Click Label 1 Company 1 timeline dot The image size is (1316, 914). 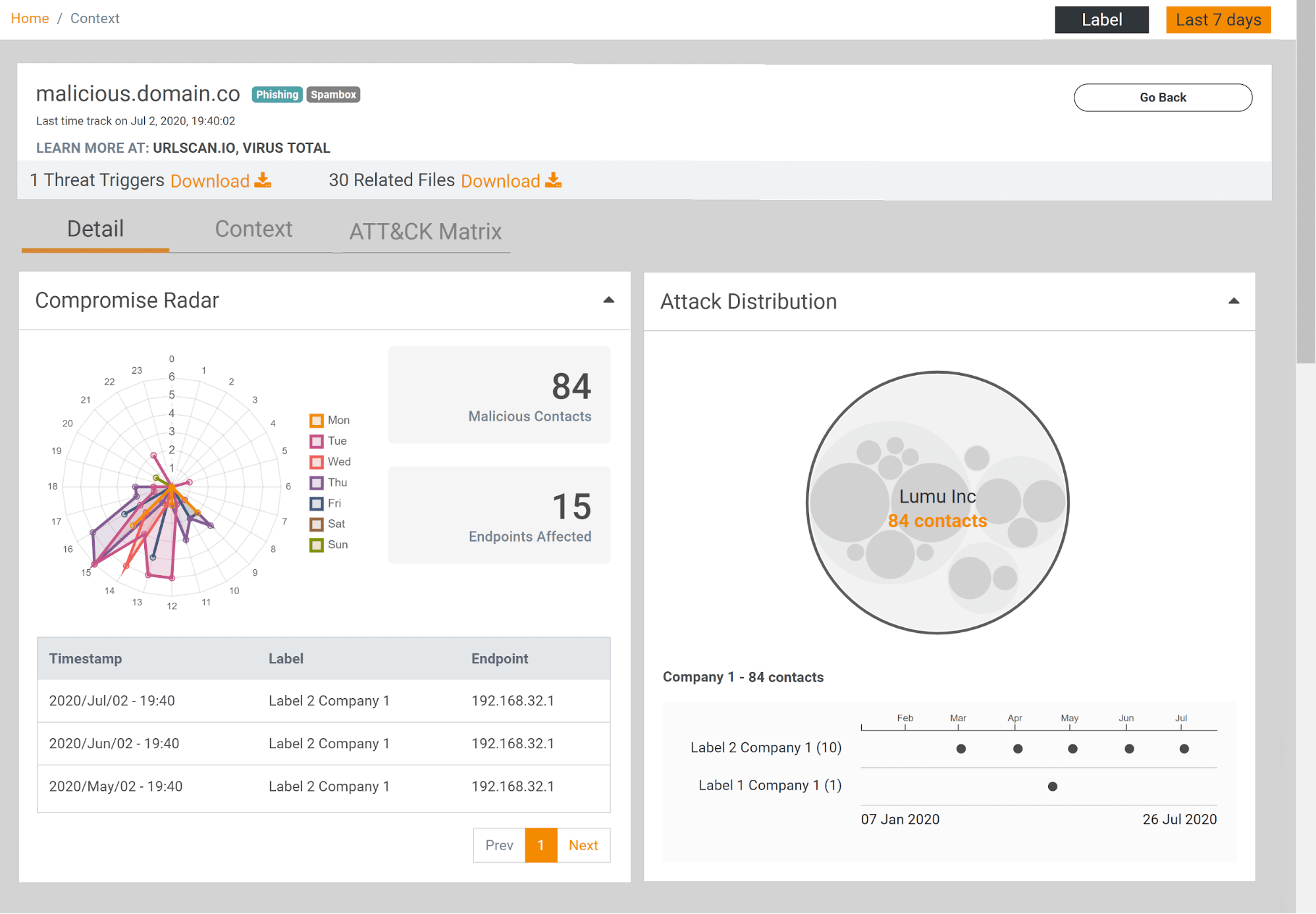tap(1053, 786)
